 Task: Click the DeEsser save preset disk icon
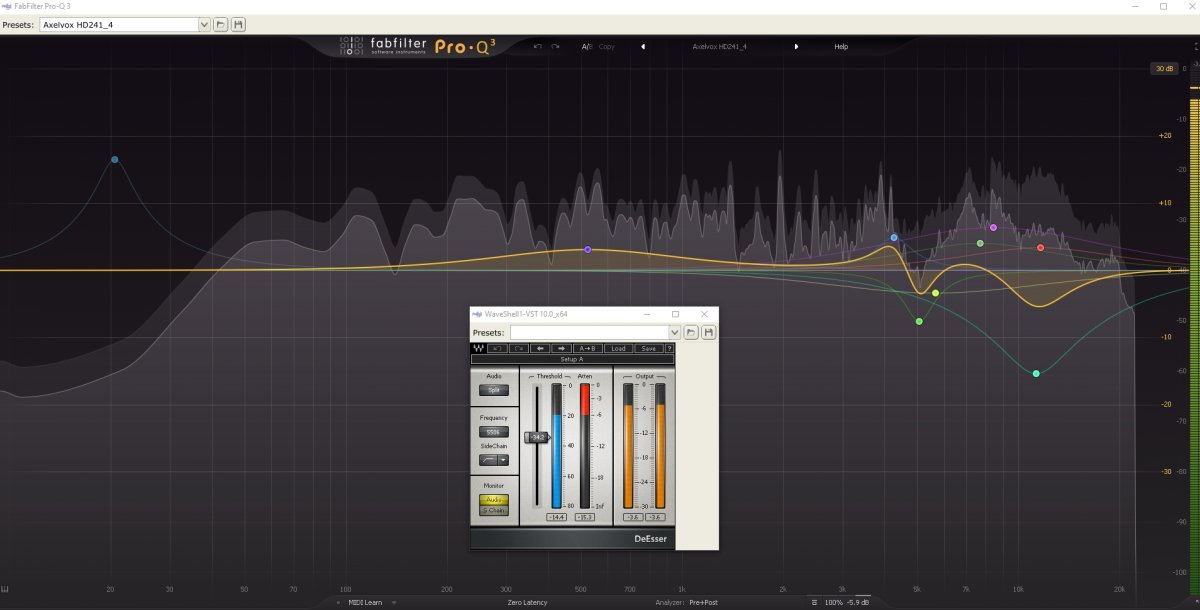(x=708, y=332)
